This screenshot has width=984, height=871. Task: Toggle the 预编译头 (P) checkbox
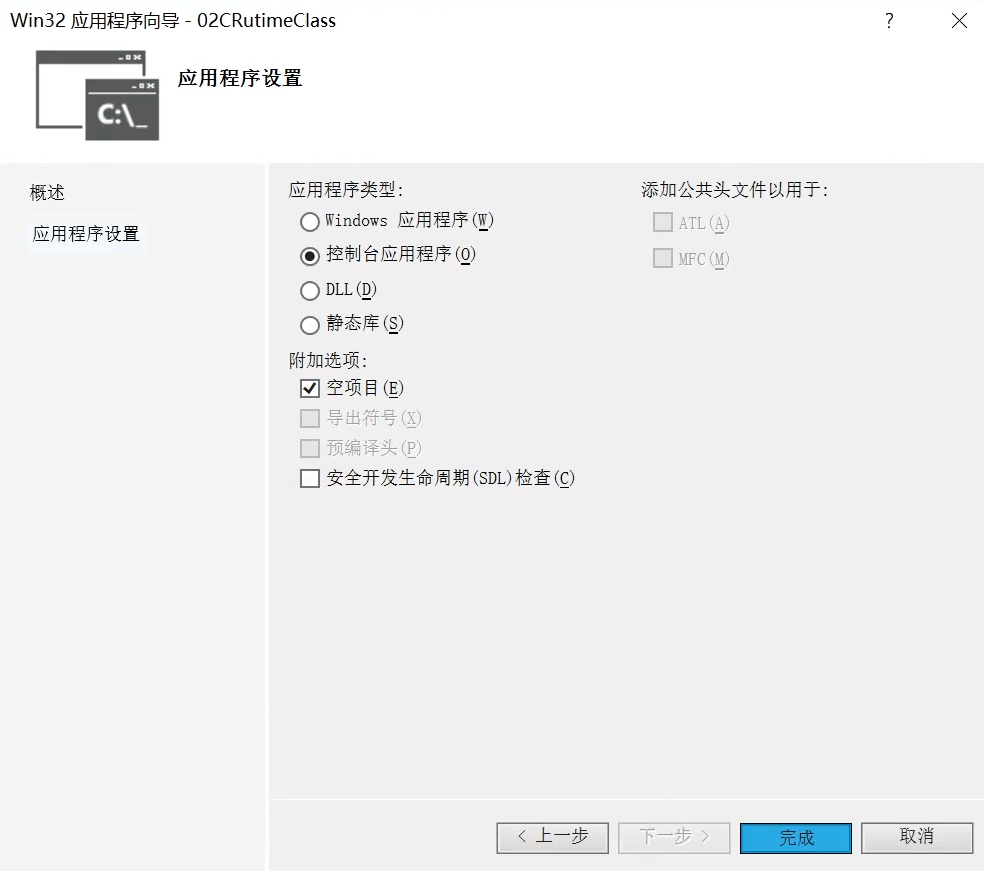tap(309, 449)
